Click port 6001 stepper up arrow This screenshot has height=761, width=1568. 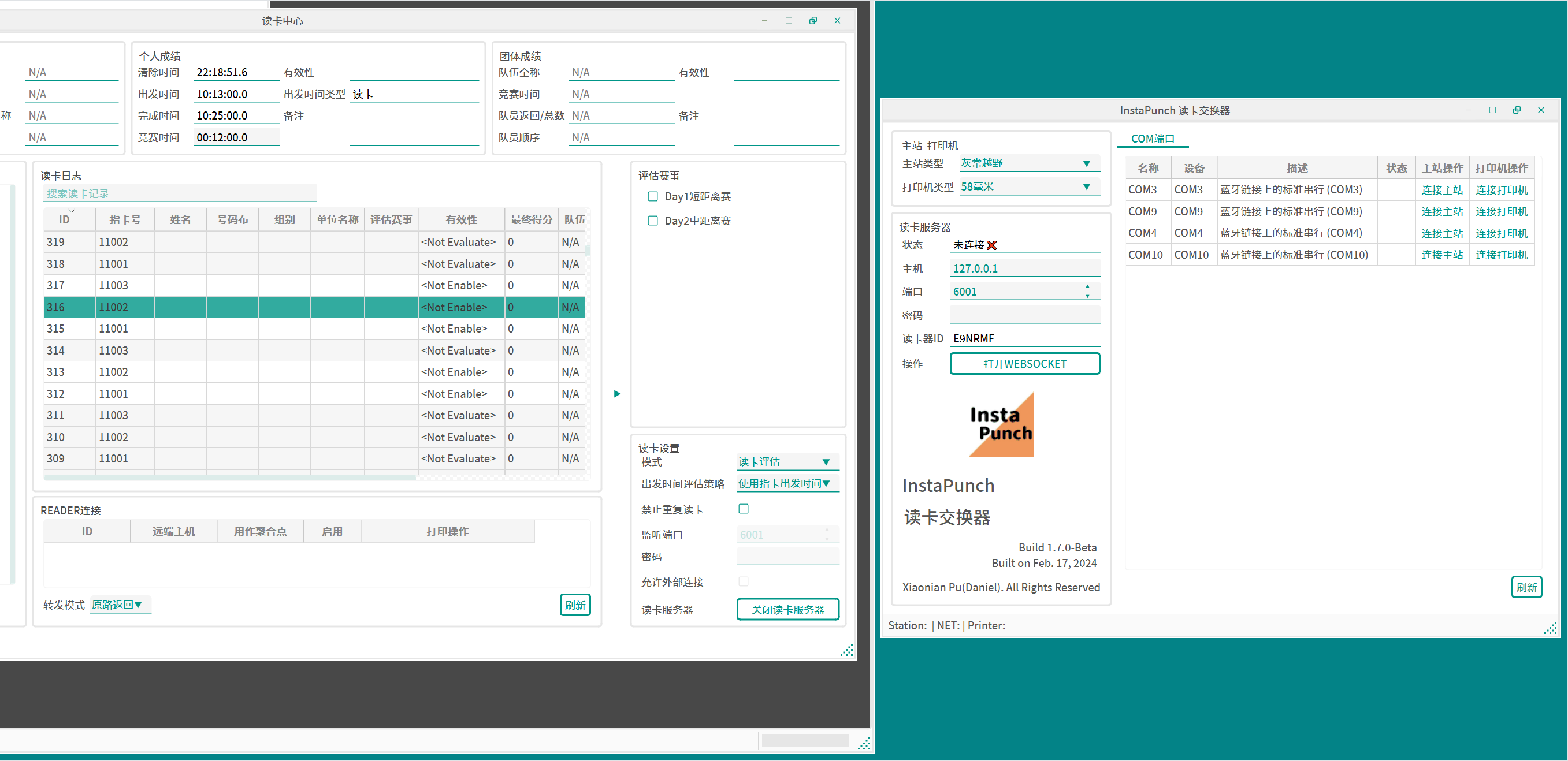click(x=1087, y=286)
